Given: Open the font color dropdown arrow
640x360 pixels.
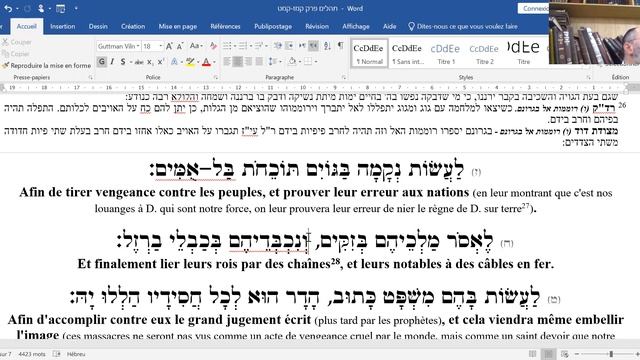Looking at the screenshot, I should [214, 62].
